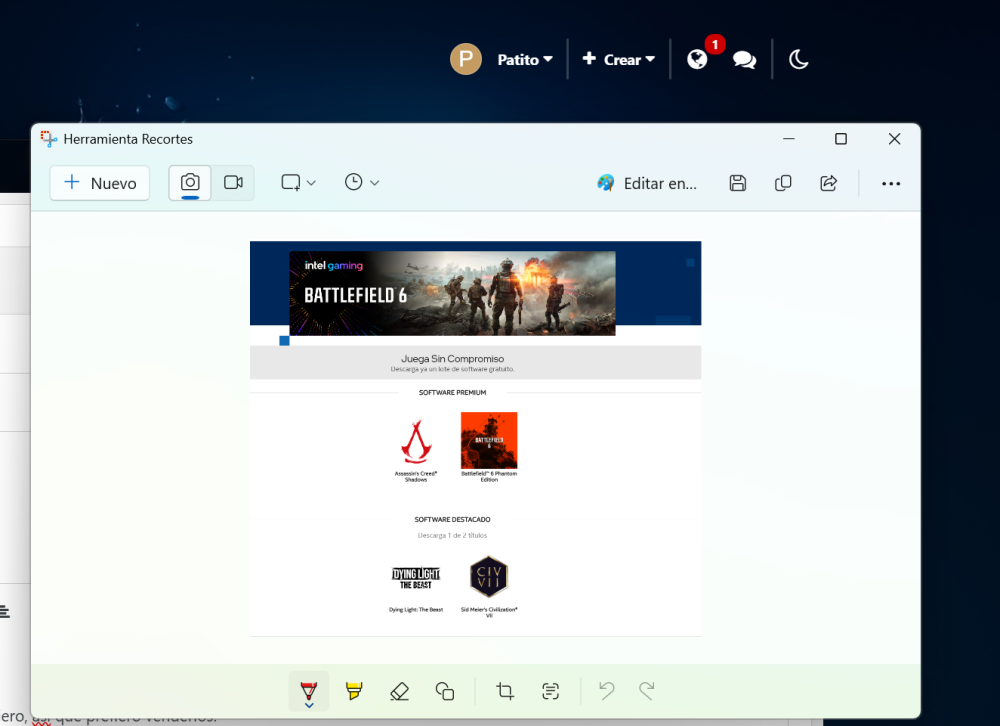Click the Dying Light The Beast logo
This screenshot has width=1000, height=726.
click(416, 577)
